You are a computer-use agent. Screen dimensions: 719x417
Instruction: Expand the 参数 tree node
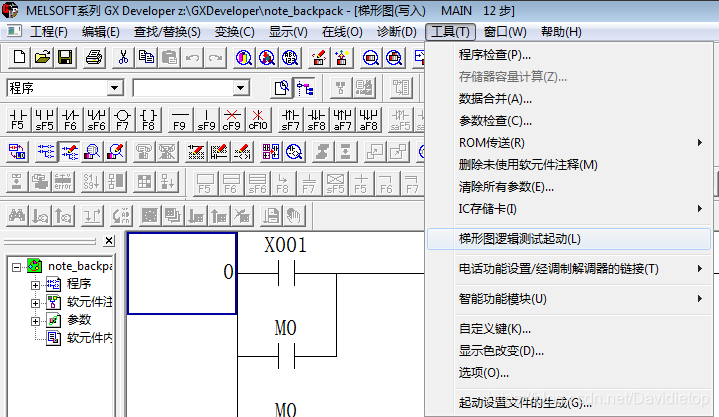click(35, 321)
